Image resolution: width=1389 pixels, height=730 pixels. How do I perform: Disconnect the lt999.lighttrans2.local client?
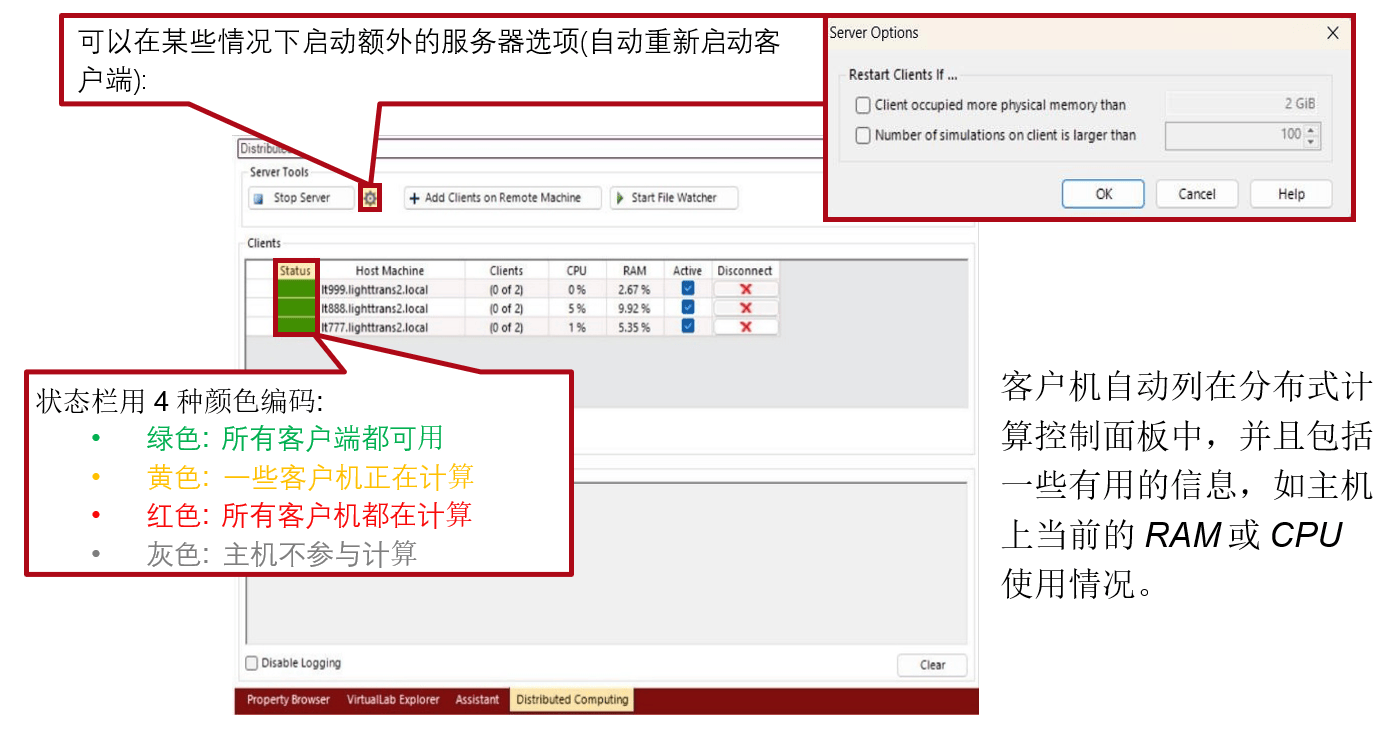[745, 289]
